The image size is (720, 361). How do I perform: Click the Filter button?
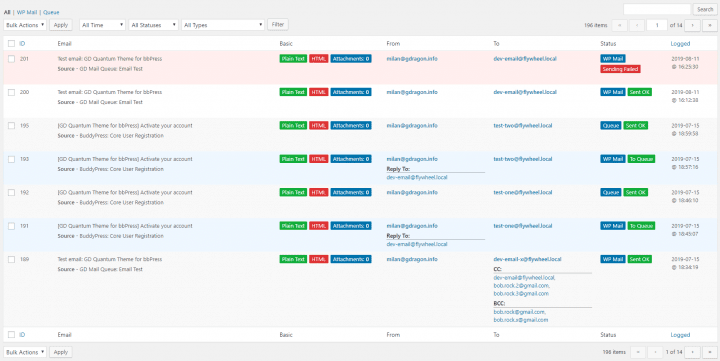tap(278, 24)
